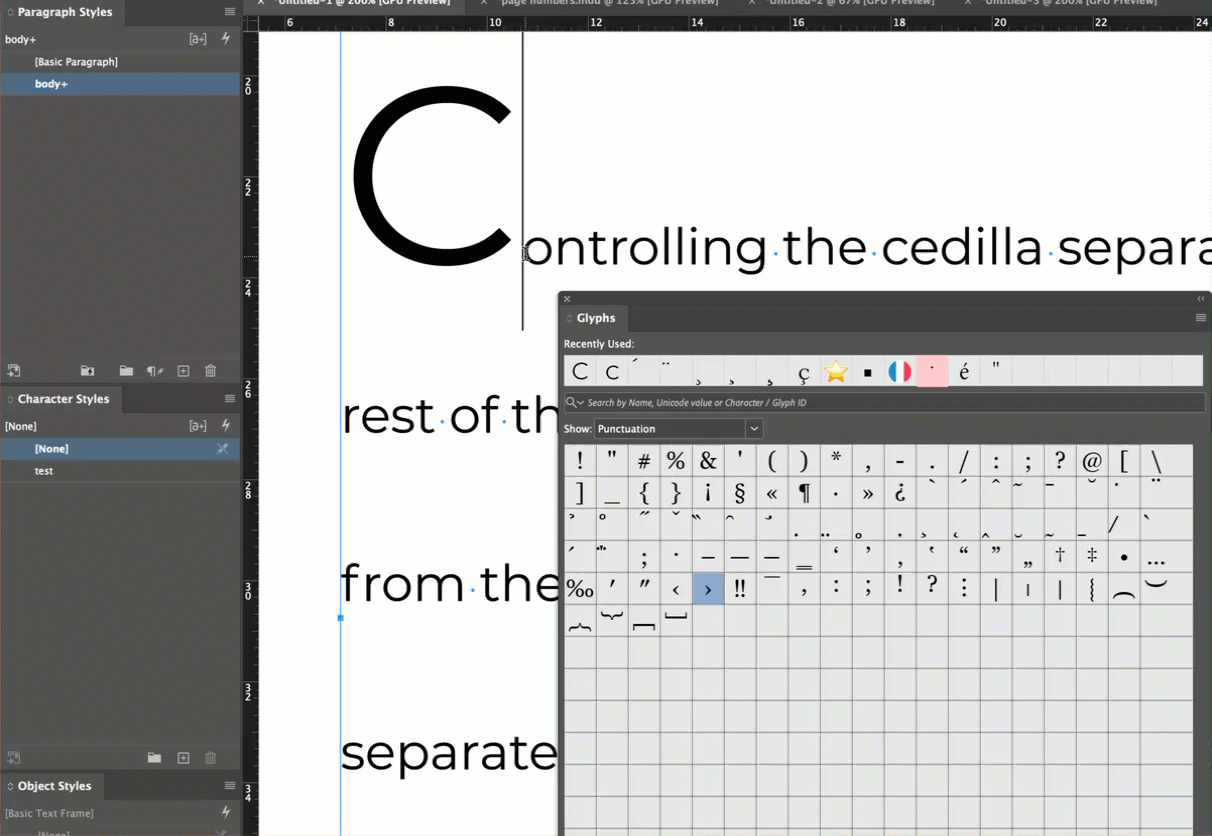Open the Paragraph Styles panel menu
The width and height of the screenshot is (1212, 836).
tap(230, 12)
